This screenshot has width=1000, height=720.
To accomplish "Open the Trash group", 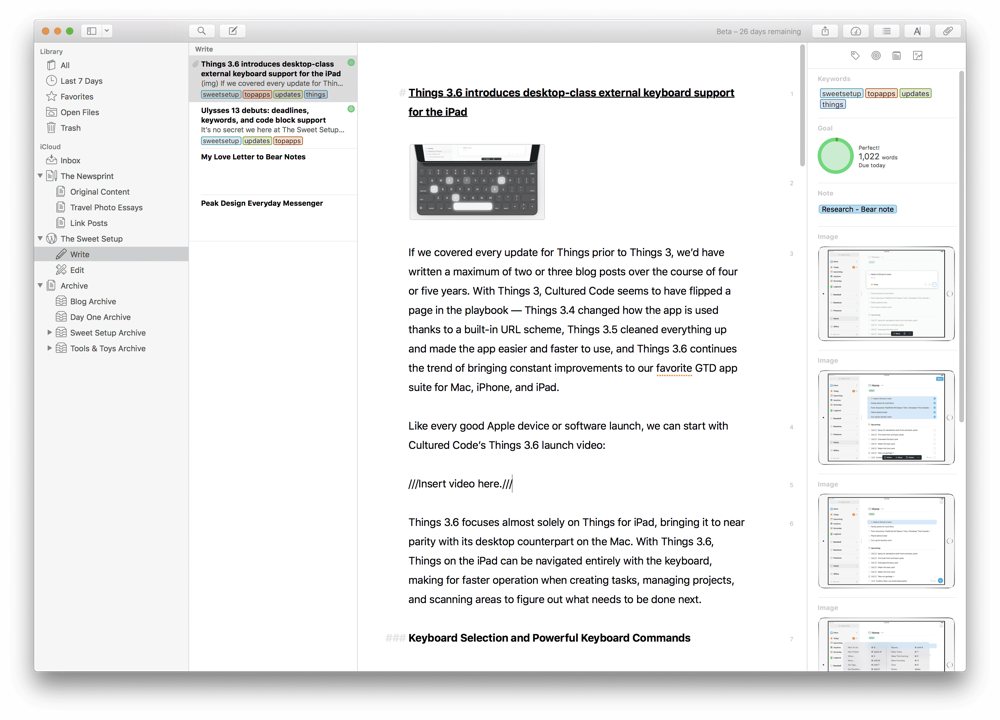I will click(x=111, y=128).
